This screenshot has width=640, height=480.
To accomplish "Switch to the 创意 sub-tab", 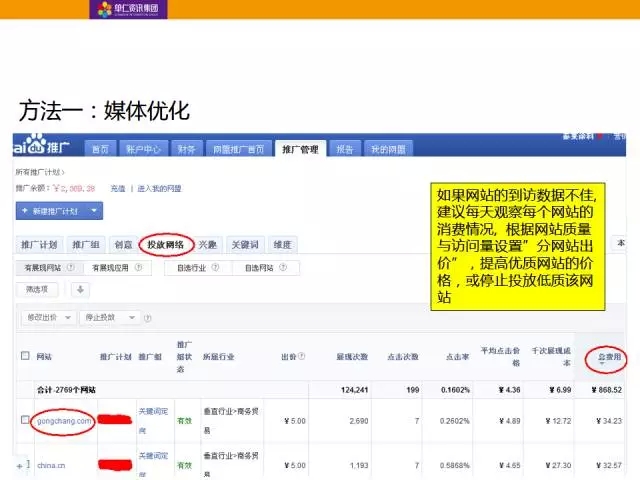I will pyautogui.click(x=123, y=244).
